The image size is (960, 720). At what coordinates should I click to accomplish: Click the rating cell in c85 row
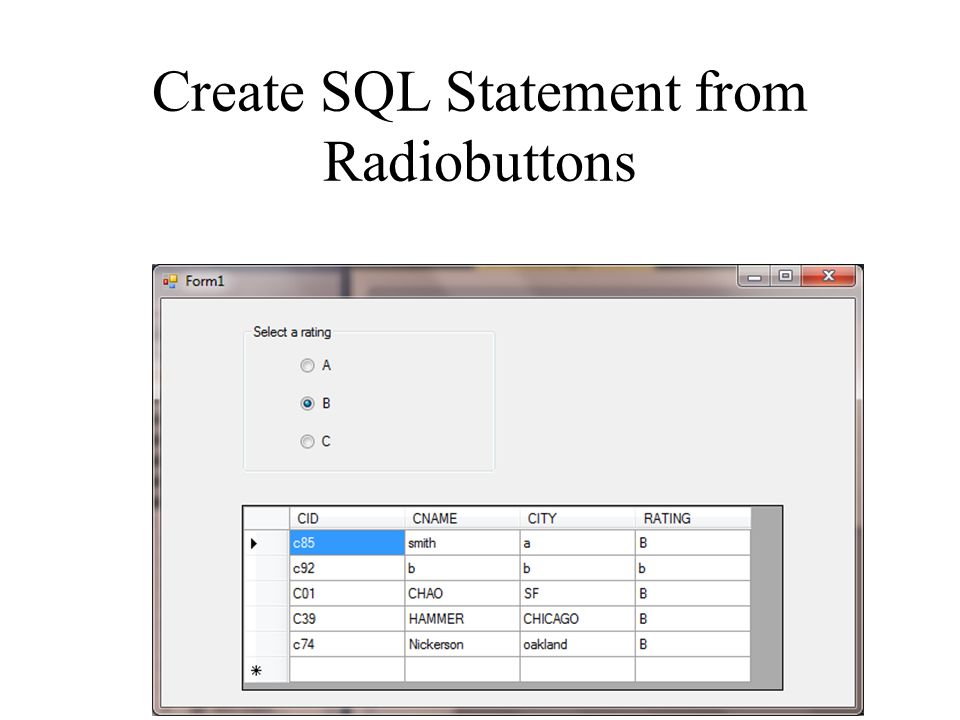tap(693, 543)
